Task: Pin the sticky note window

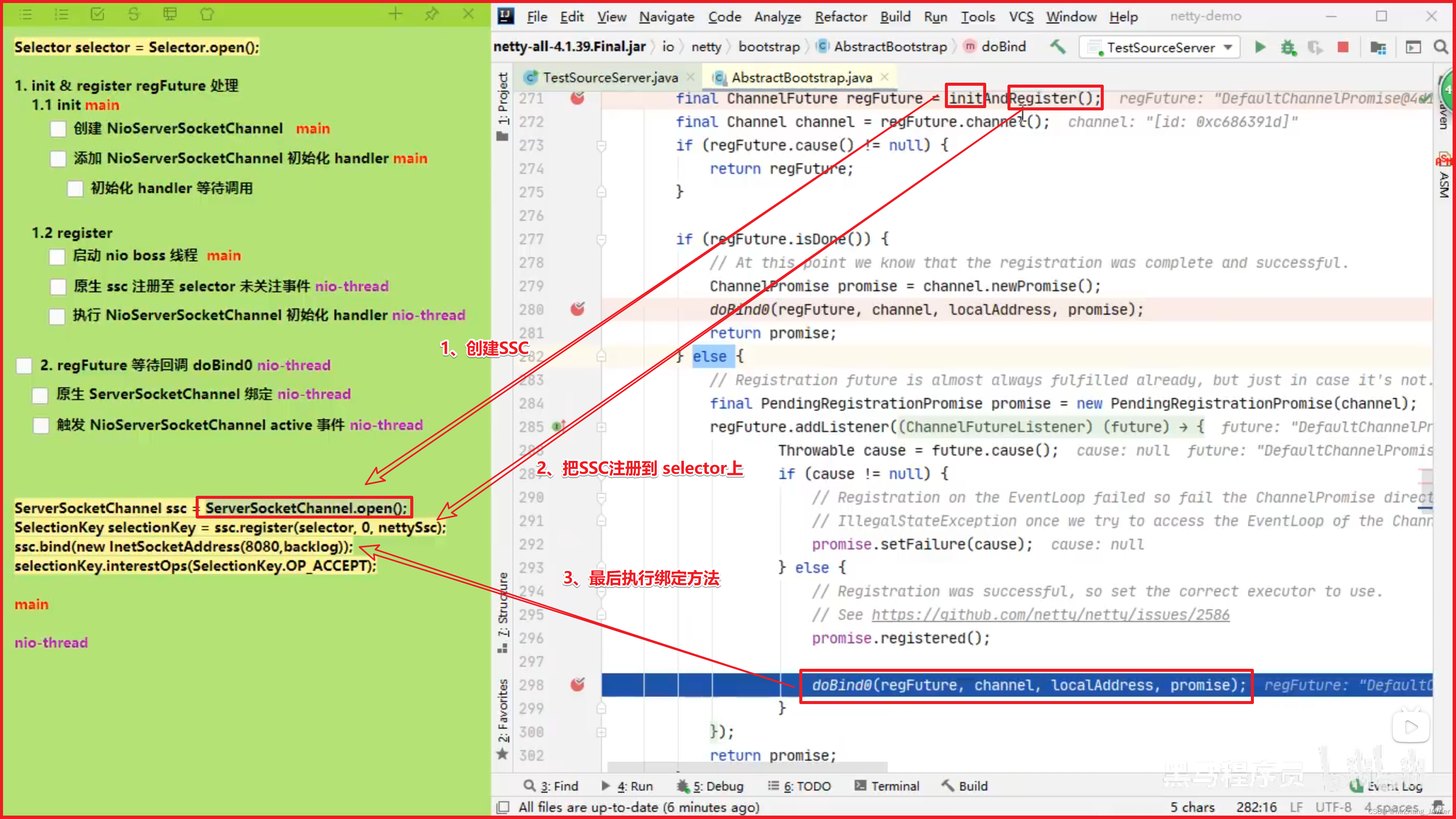Action: tap(432, 14)
